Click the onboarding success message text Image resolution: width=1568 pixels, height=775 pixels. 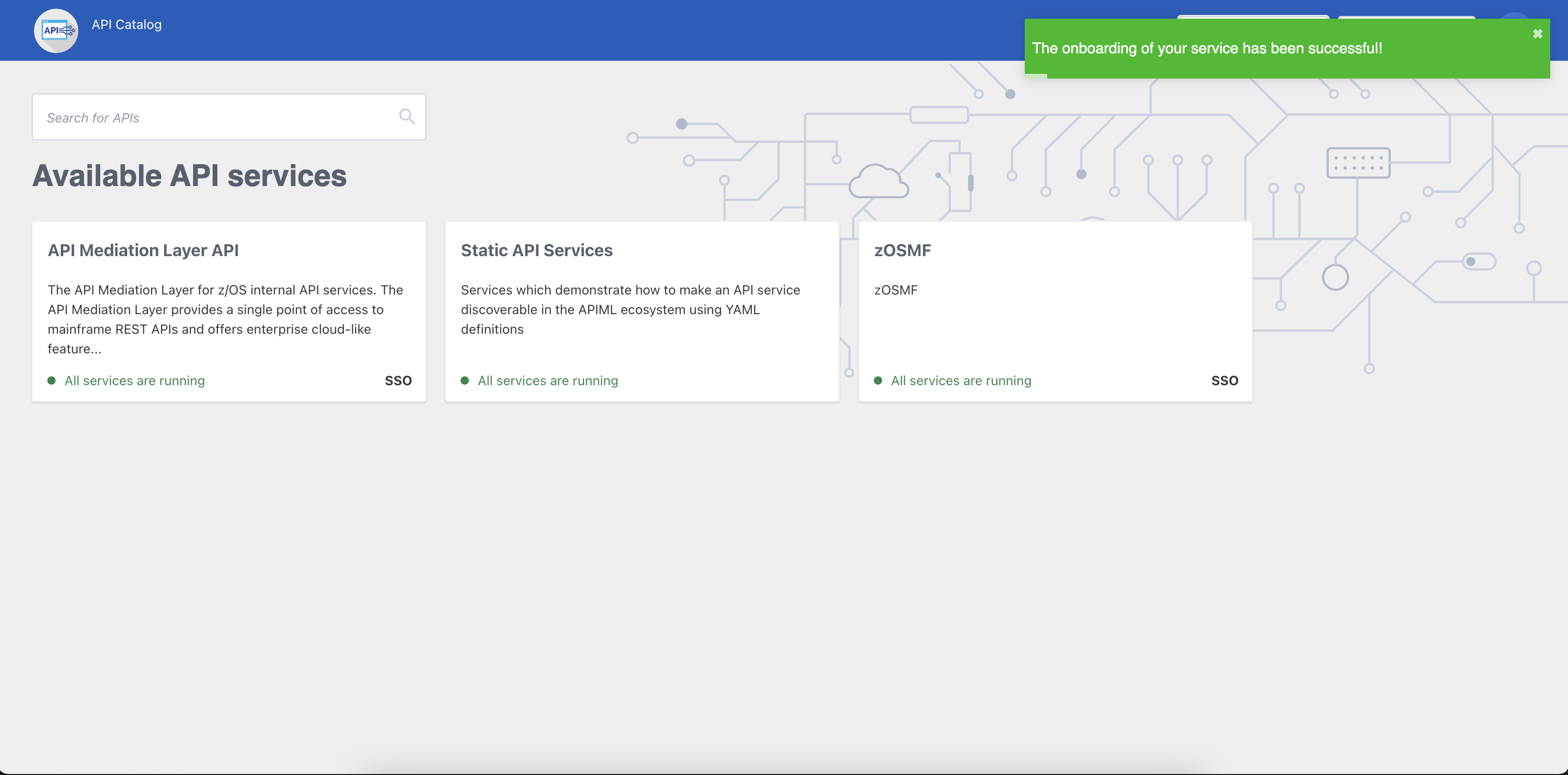tap(1207, 48)
